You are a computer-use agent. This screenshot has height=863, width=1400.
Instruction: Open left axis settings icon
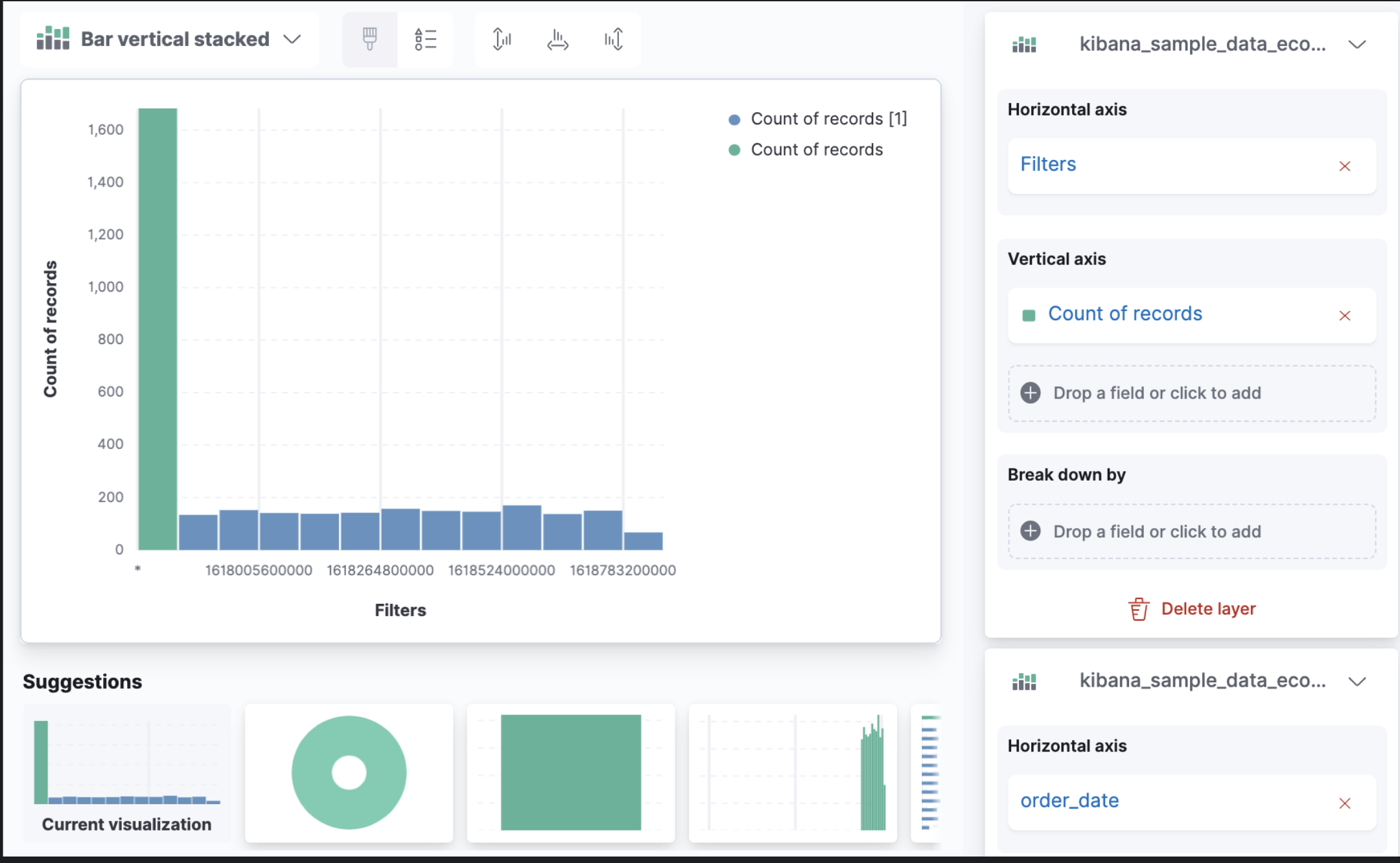(x=502, y=40)
